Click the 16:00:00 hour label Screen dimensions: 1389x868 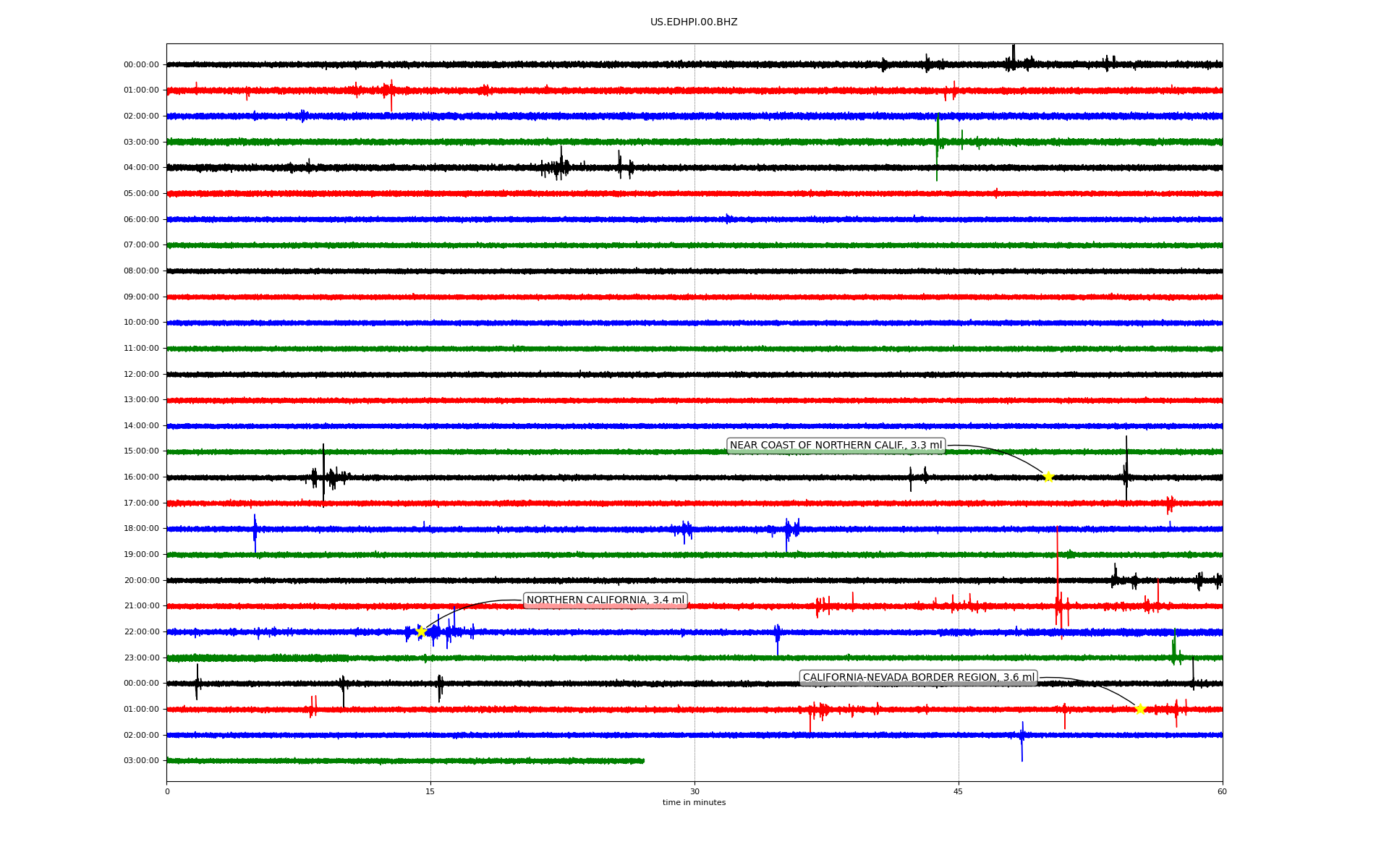141,477
